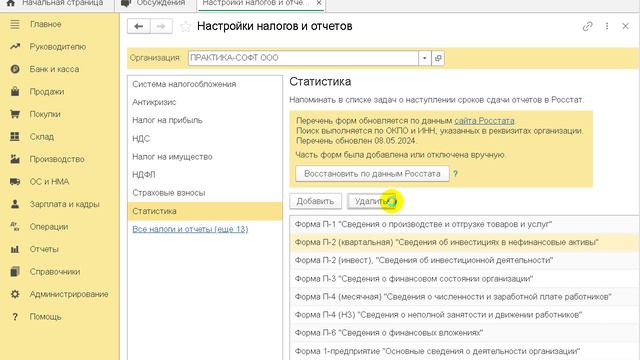Screen dimensions: 640x360
Task: Go forward with the right arrow button
Action: click(x=161, y=27)
